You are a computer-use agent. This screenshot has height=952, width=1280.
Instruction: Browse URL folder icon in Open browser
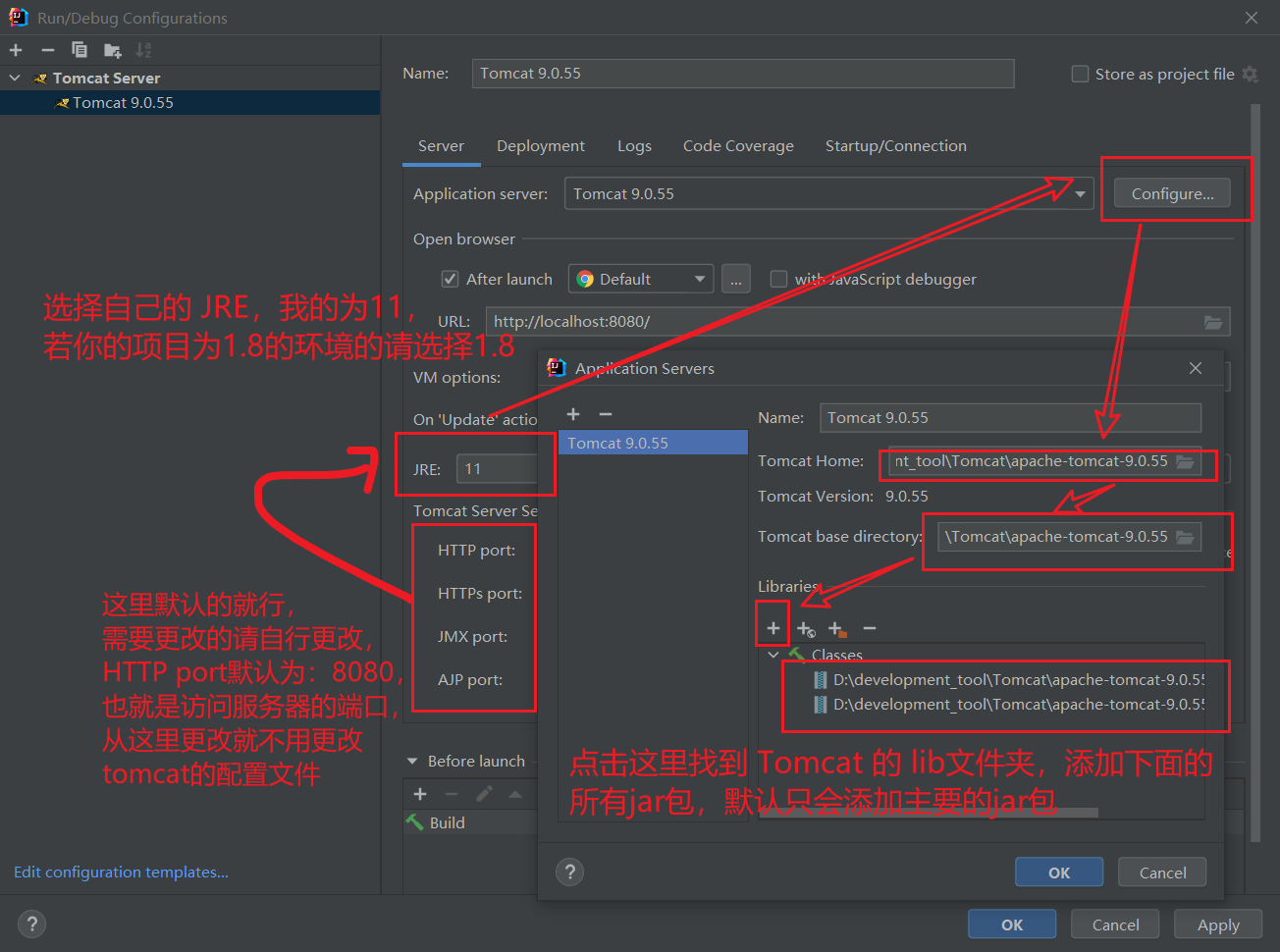tap(1213, 322)
